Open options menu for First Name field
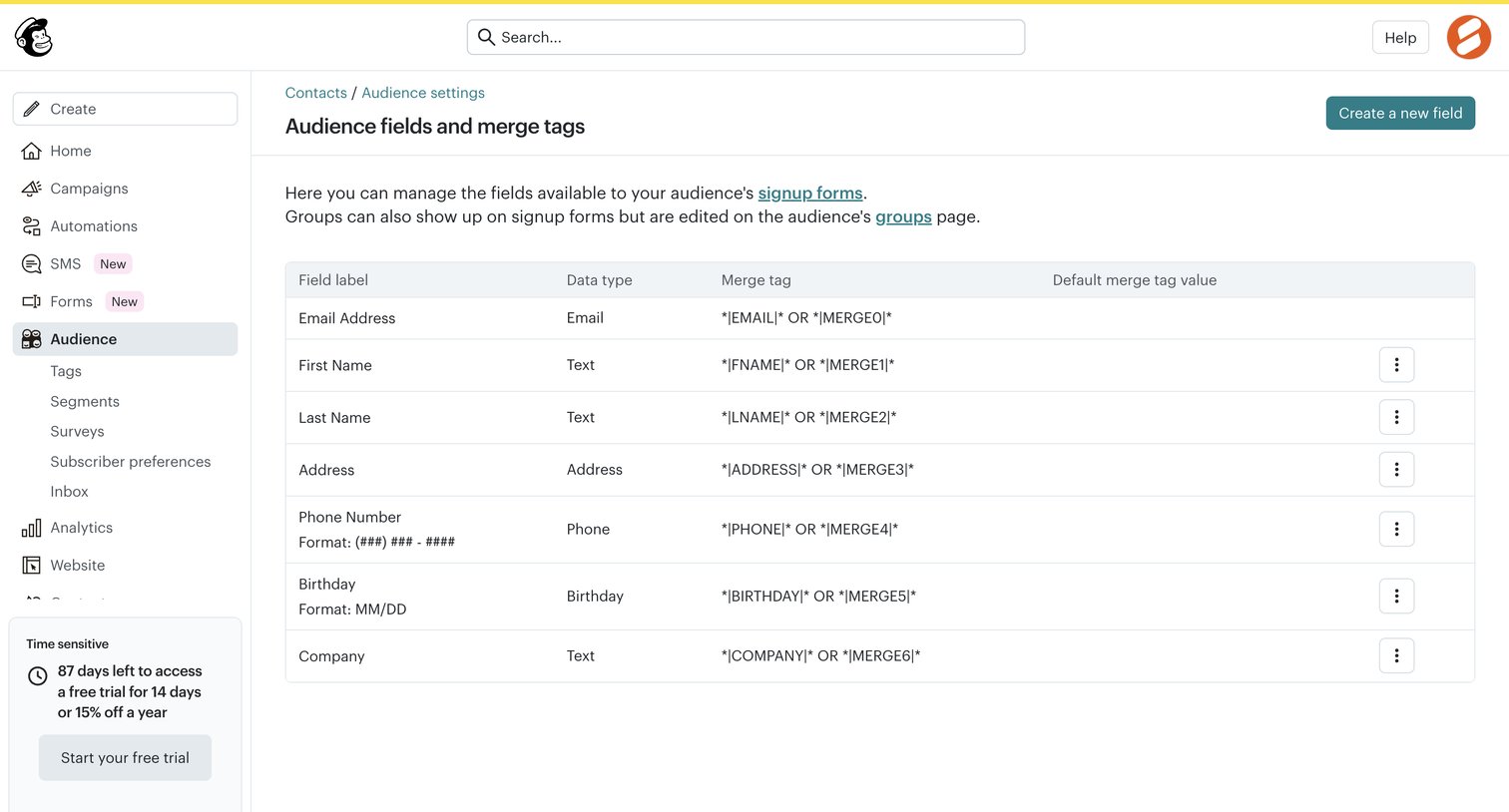Viewport: 1509px width, 812px height. point(1396,365)
